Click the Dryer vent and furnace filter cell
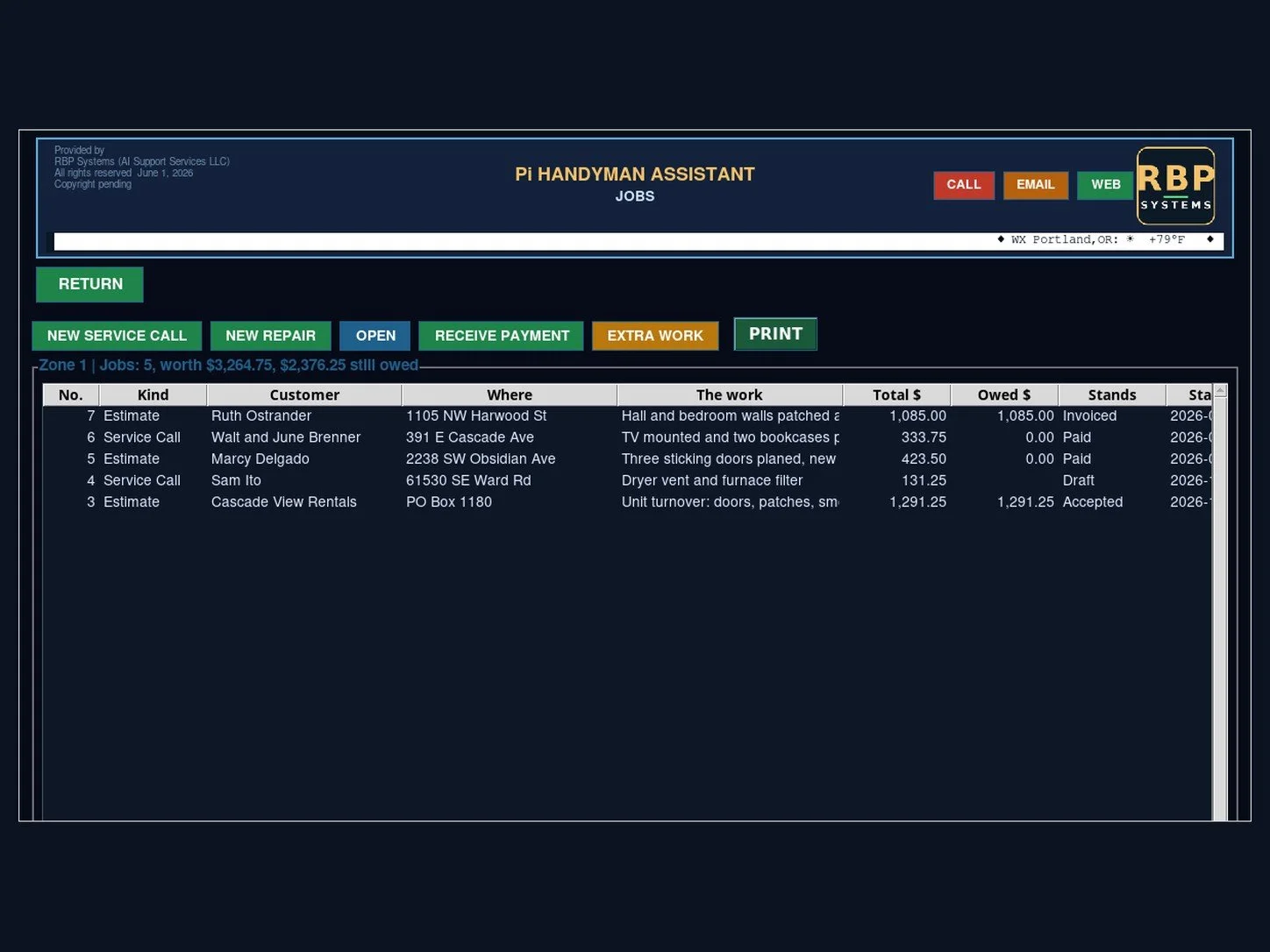This screenshot has height=952, width=1270. (x=712, y=480)
